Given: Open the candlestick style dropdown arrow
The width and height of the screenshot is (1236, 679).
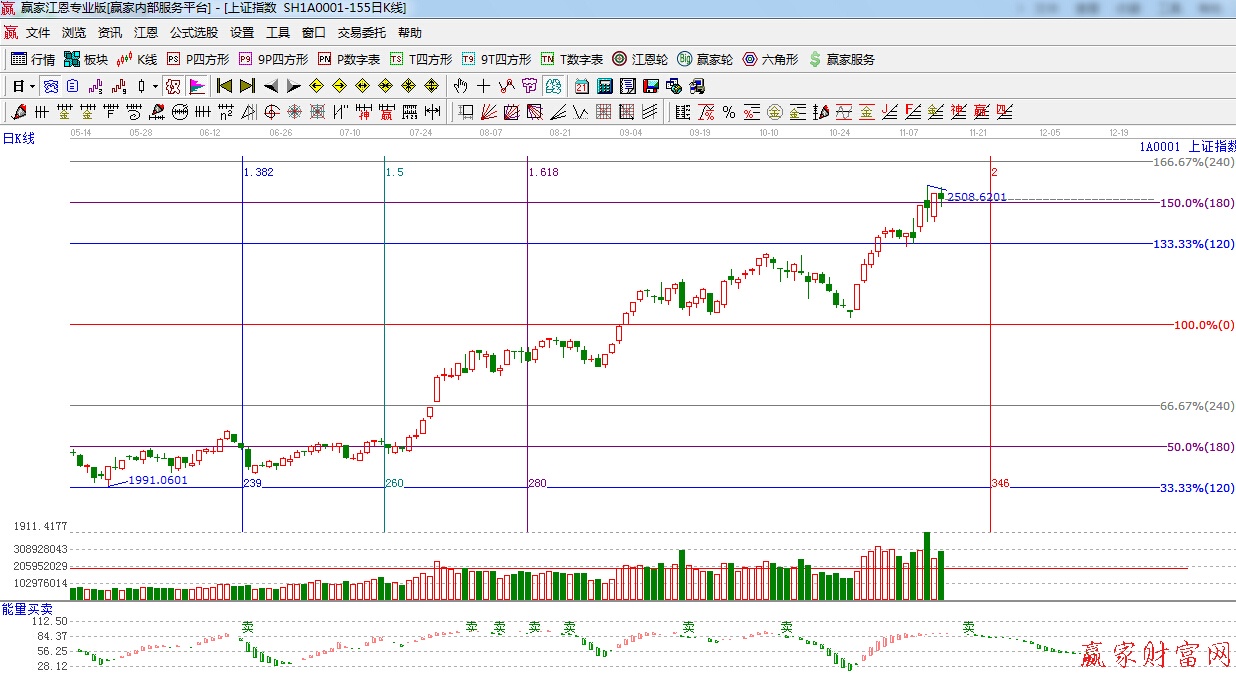Looking at the screenshot, I should coord(155,85).
